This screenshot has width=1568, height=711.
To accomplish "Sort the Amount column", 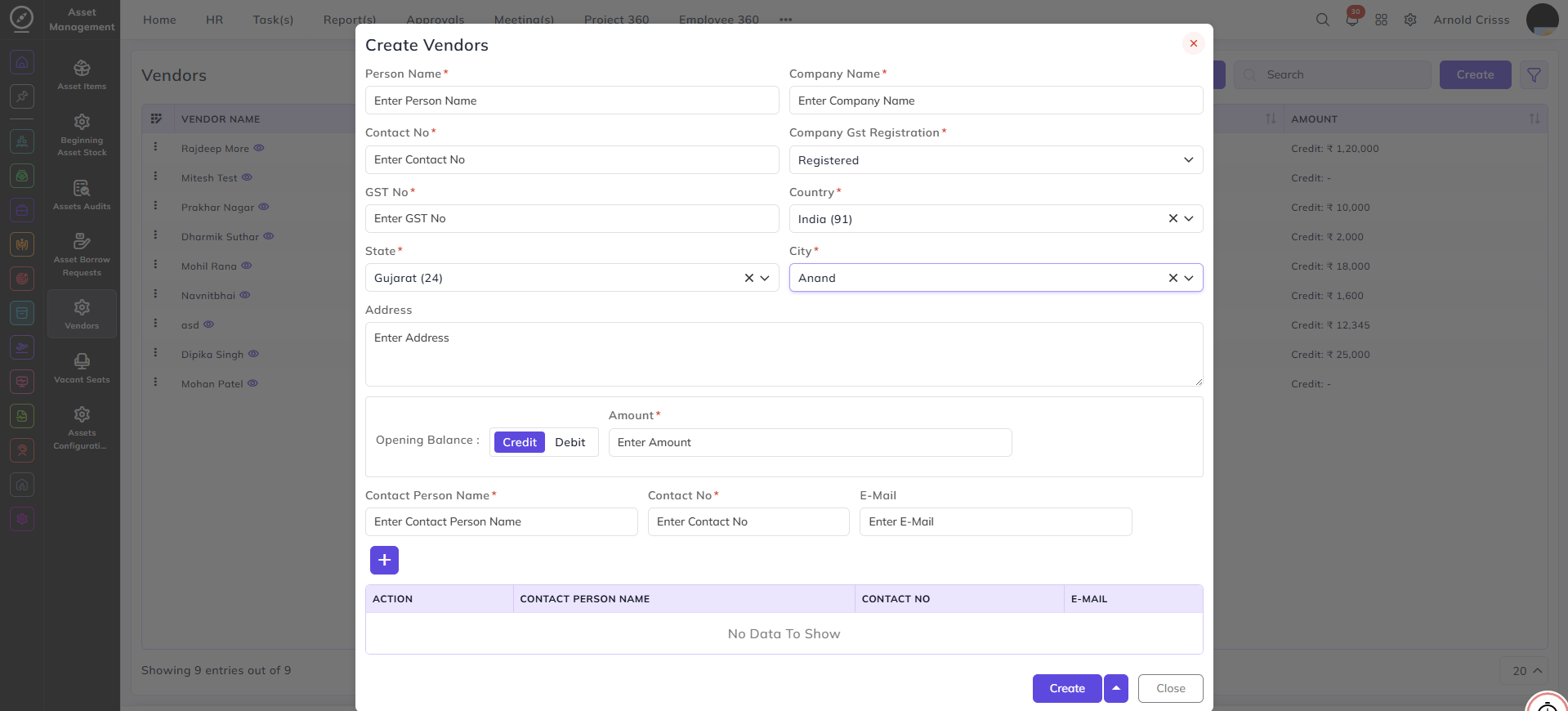I will 1534,118.
